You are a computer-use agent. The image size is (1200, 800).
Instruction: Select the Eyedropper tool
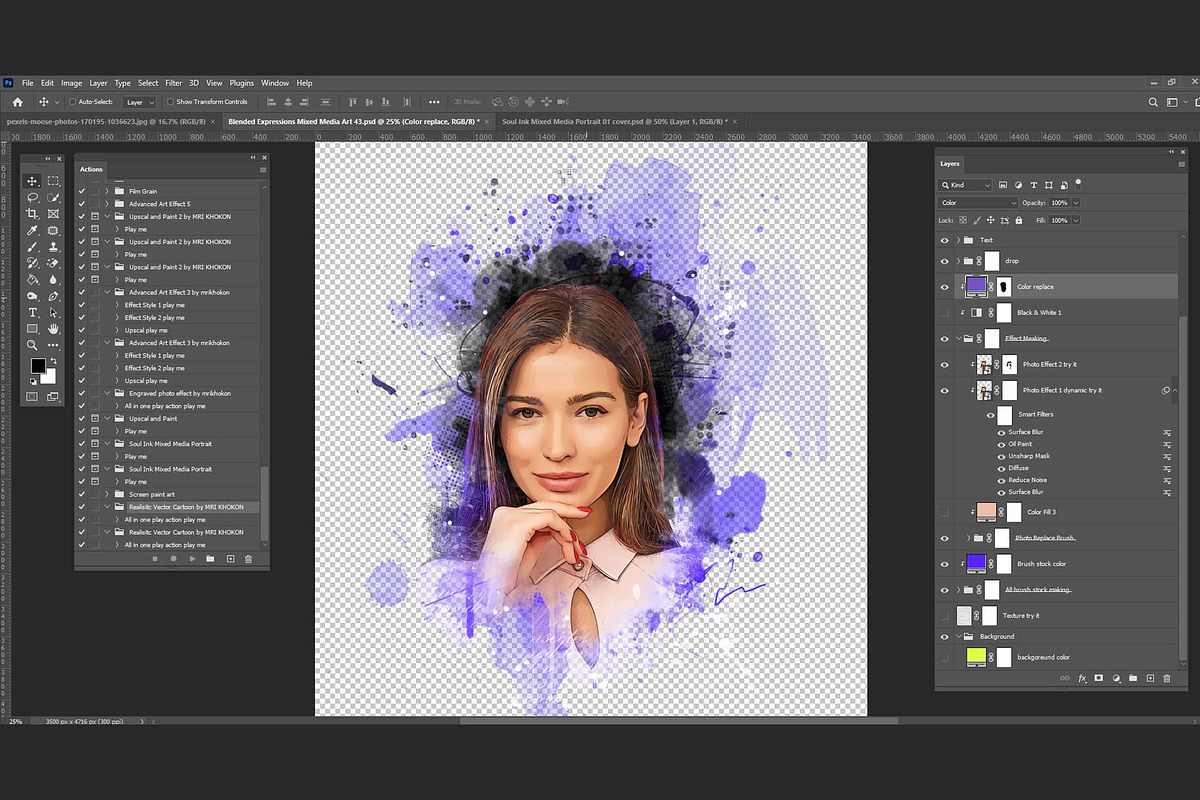(x=32, y=230)
